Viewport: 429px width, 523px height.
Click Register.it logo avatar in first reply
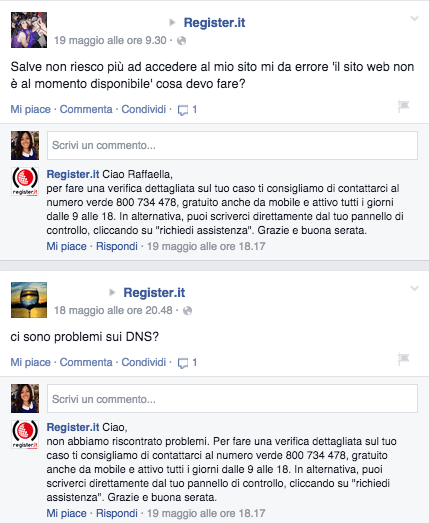point(25,181)
